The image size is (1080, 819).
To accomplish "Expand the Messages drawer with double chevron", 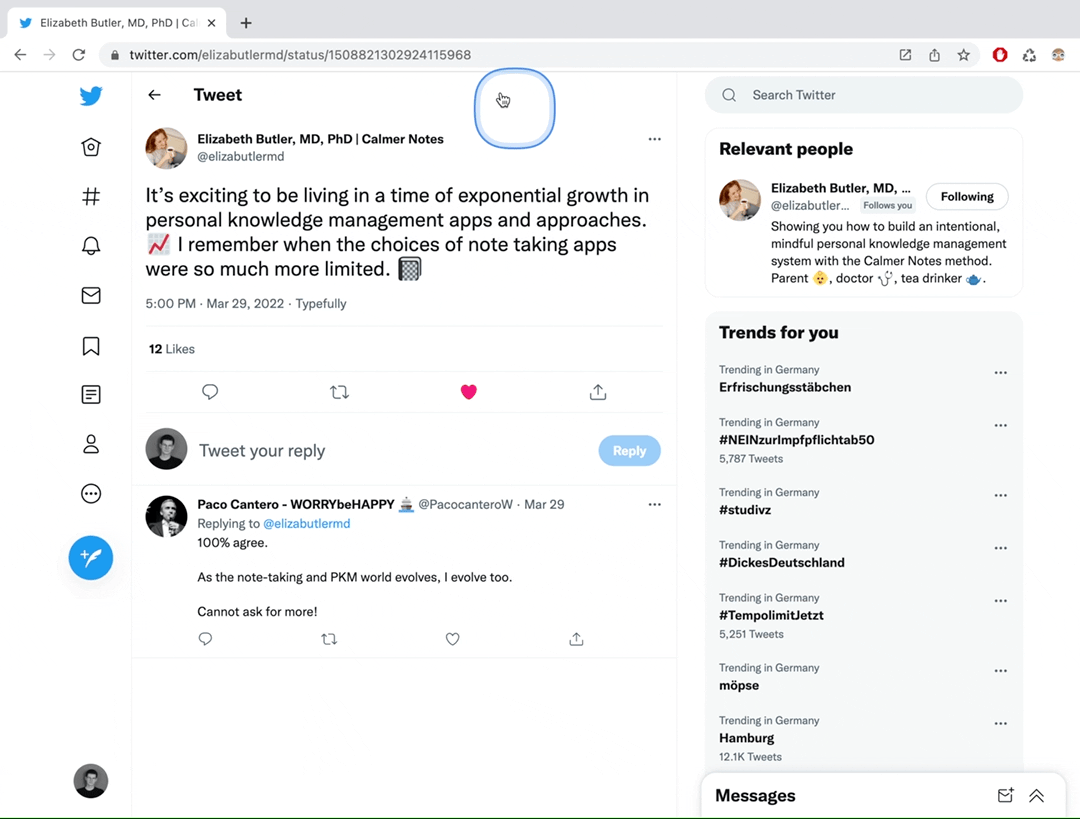I will pos(1036,796).
